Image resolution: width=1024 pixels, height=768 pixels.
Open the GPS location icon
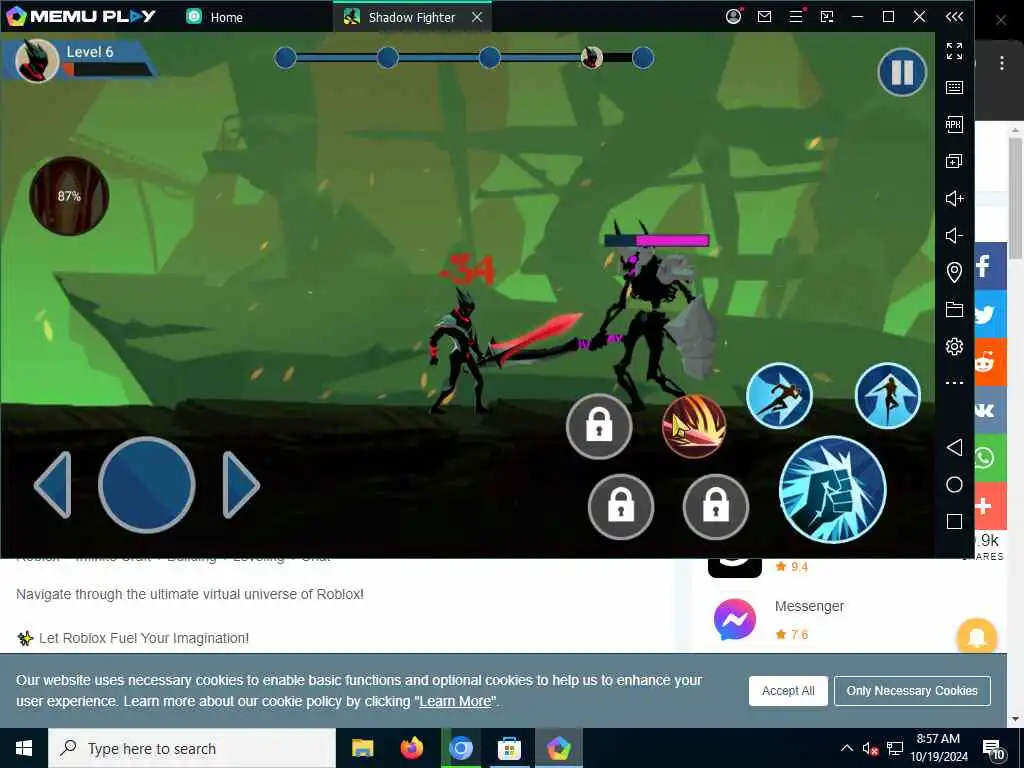(x=954, y=272)
